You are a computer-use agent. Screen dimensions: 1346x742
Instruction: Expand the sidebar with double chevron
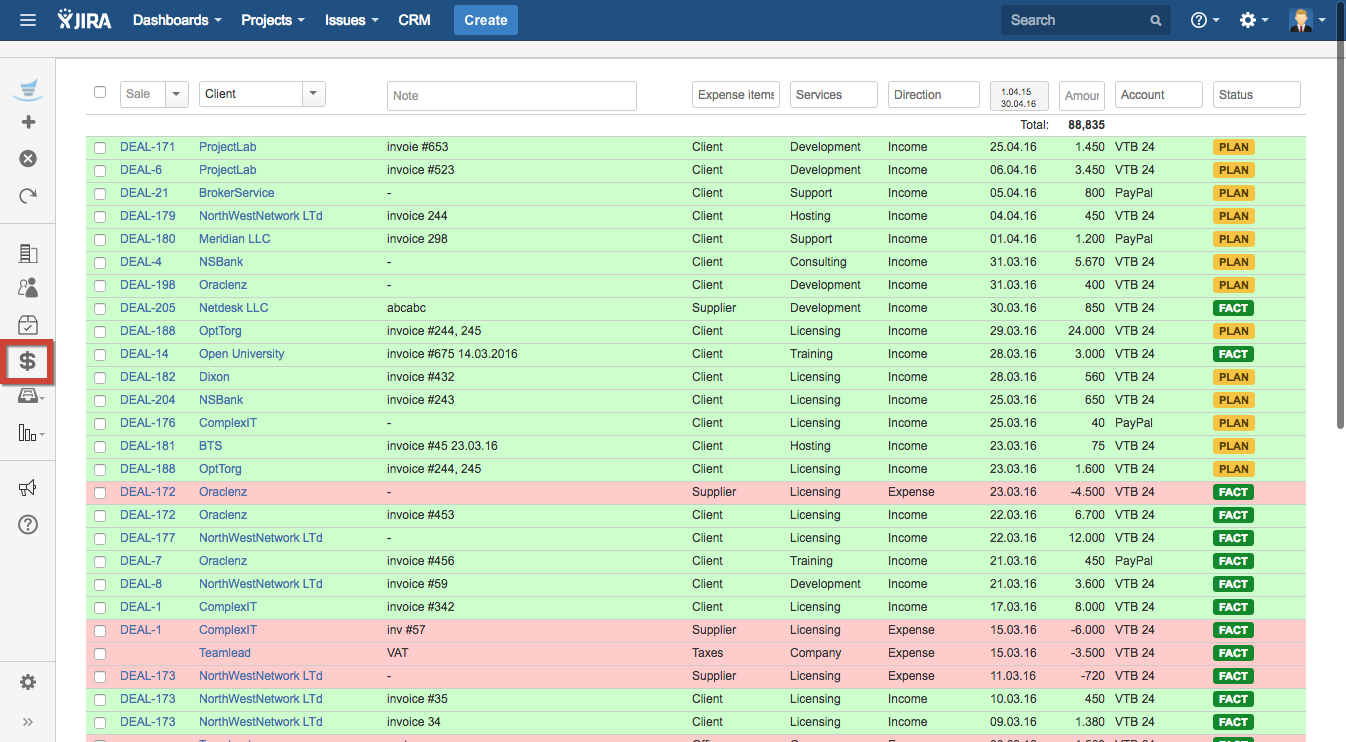pos(28,721)
